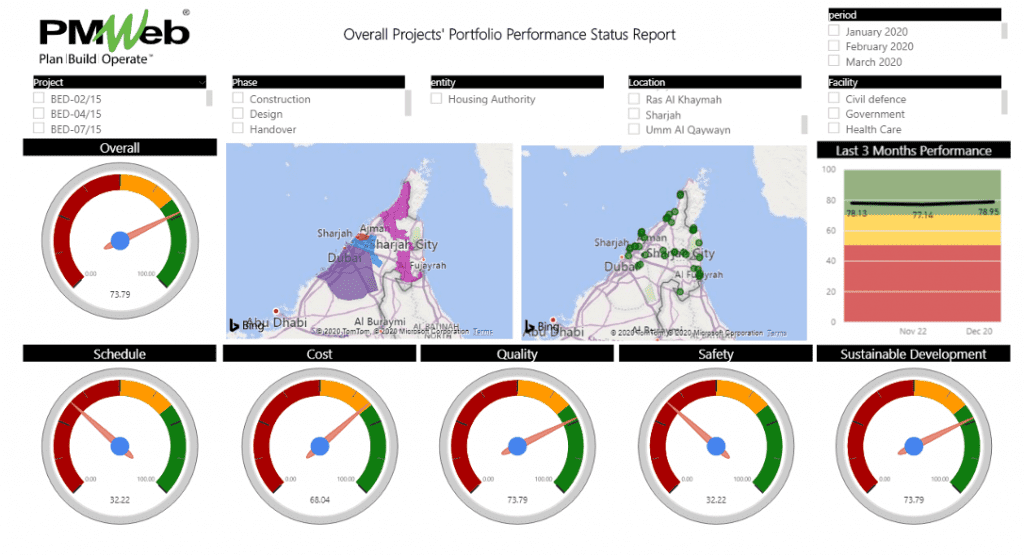Click the Sustainable Development gauge hub
This screenshot has height=557, width=1024.
pyautogui.click(x=914, y=447)
